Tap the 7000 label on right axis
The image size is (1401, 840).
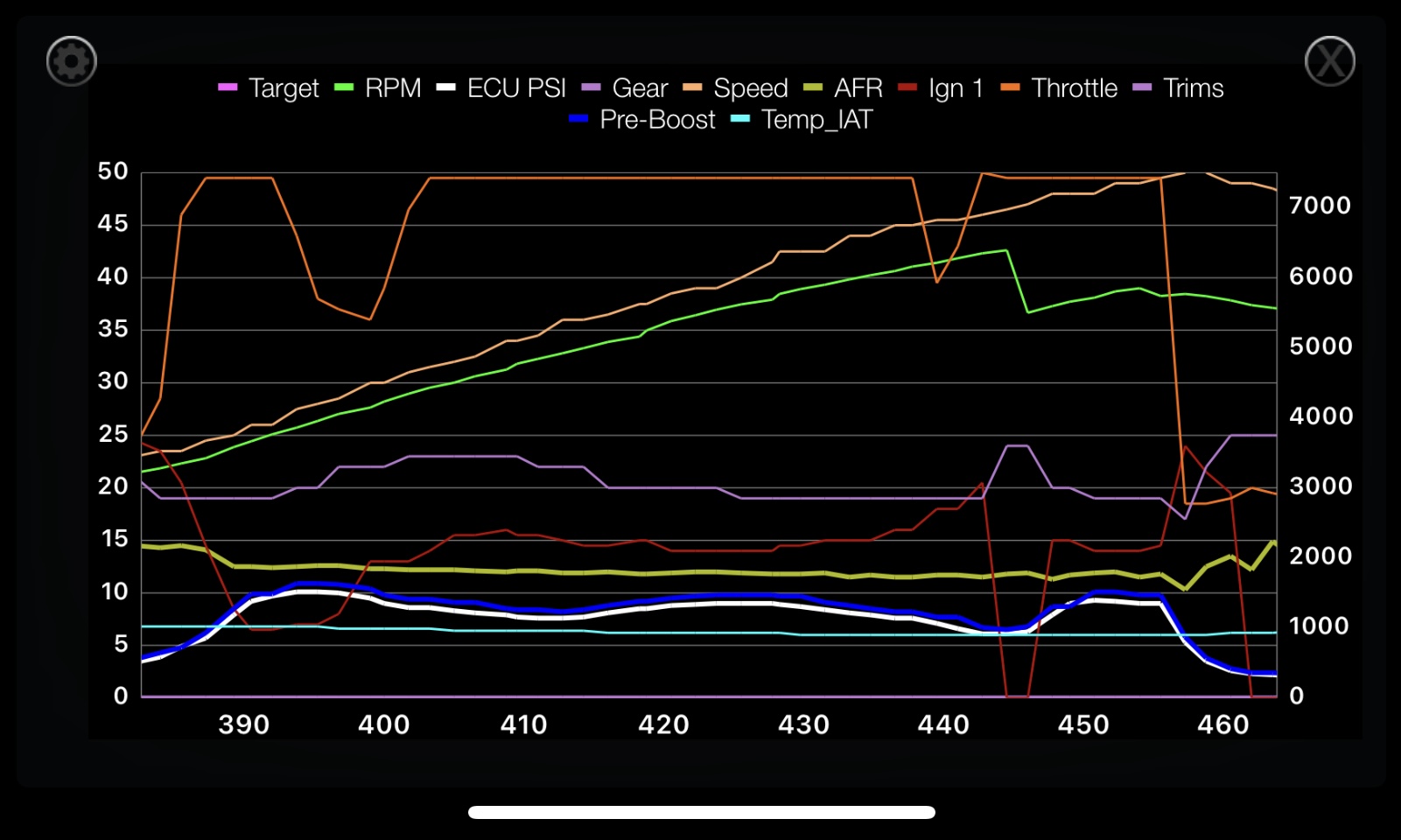coord(1320,206)
